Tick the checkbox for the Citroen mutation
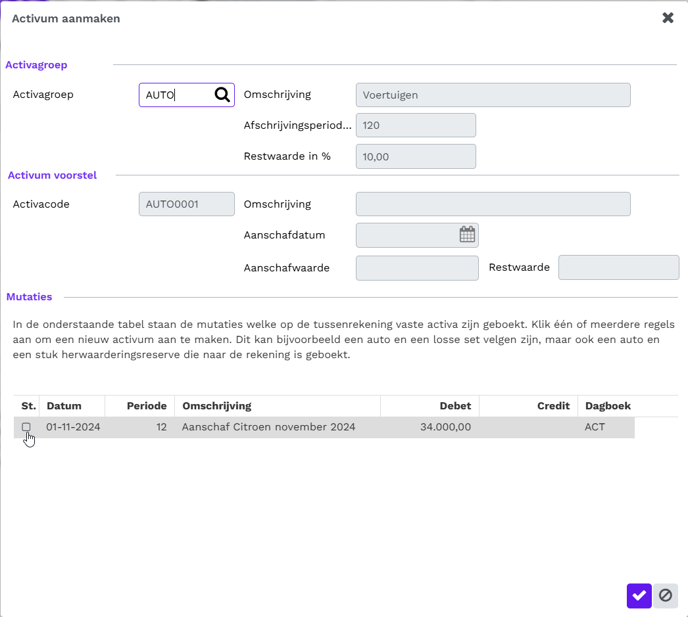This screenshot has width=688, height=617. [x=27, y=427]
